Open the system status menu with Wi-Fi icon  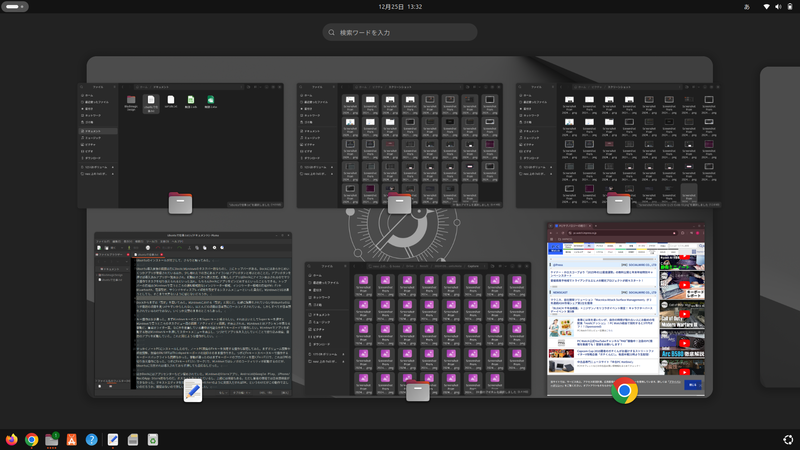click(x=778, y=7)
